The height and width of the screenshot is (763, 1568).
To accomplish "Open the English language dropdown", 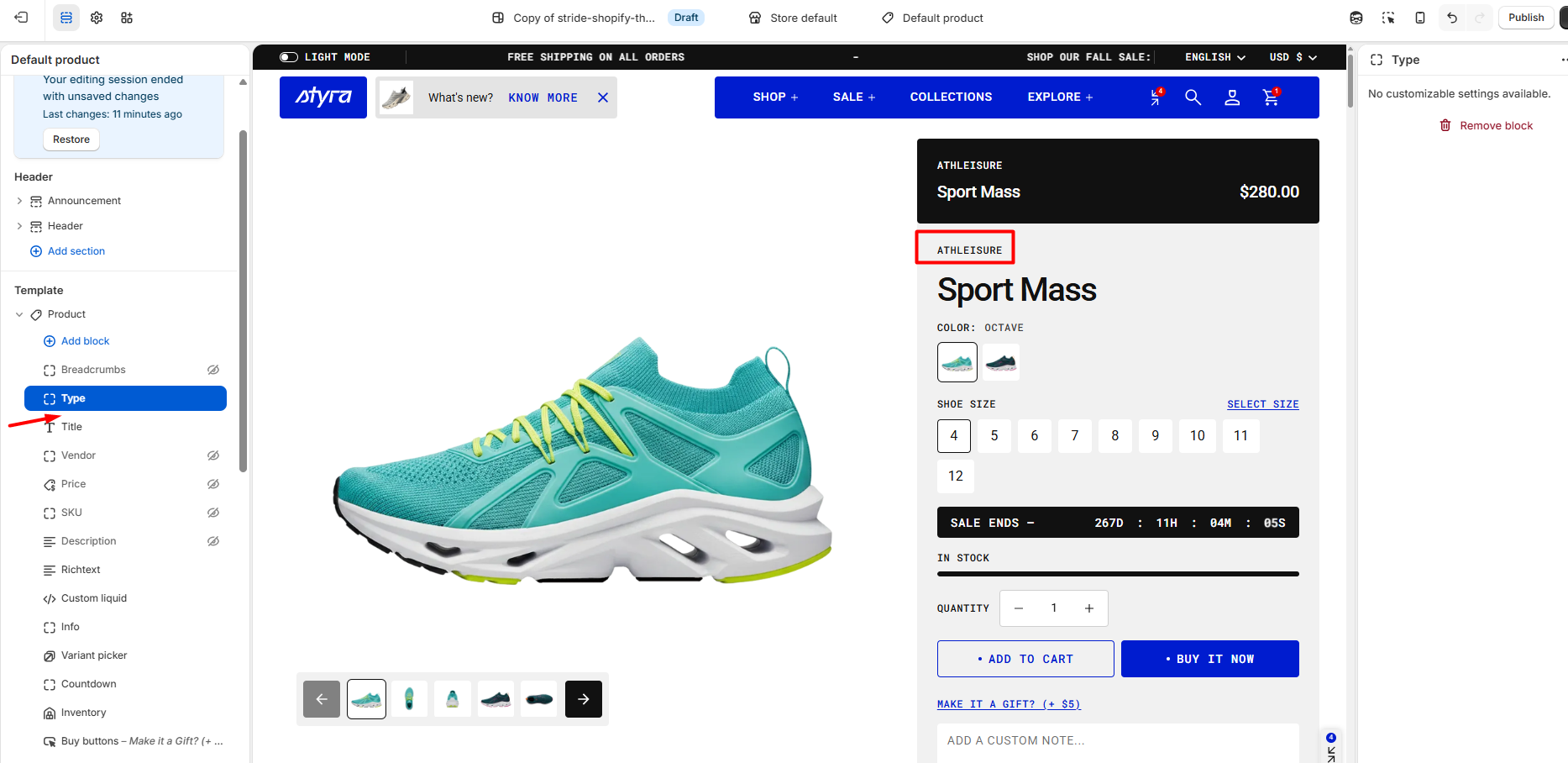I will tap(1215, 57).
